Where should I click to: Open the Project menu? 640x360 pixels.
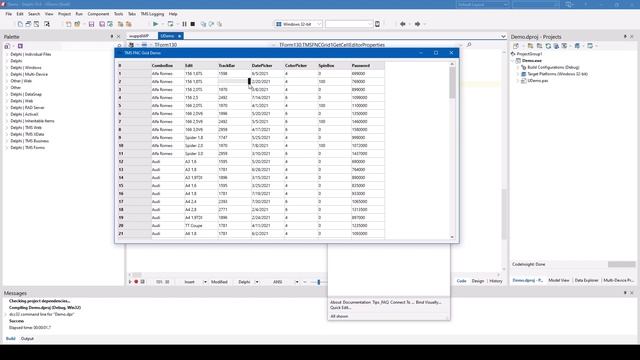(64, 14)
